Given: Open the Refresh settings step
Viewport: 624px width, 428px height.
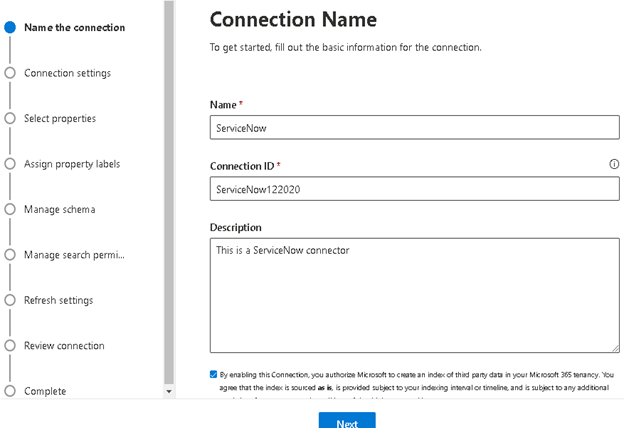Looking at the screenshot, I should (58, 300).
